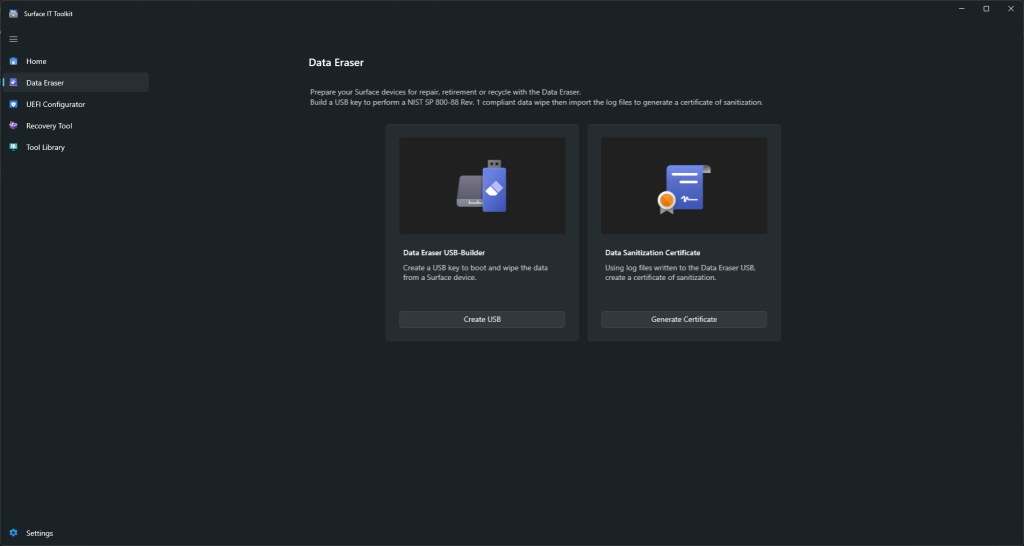Click the Data Eraser USB-Builder card title
Image resolution: width=1024 pixels, height=546 pixels.
[x=444, y=253]
